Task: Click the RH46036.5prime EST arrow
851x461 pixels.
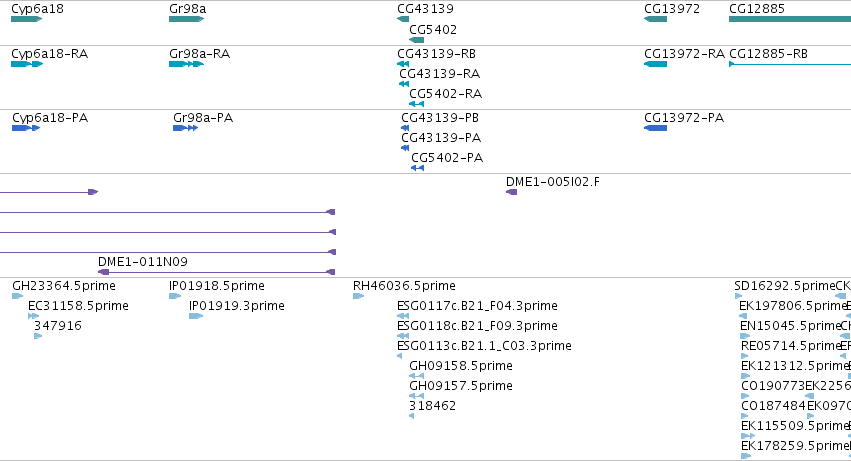Action: pos(358,296)
